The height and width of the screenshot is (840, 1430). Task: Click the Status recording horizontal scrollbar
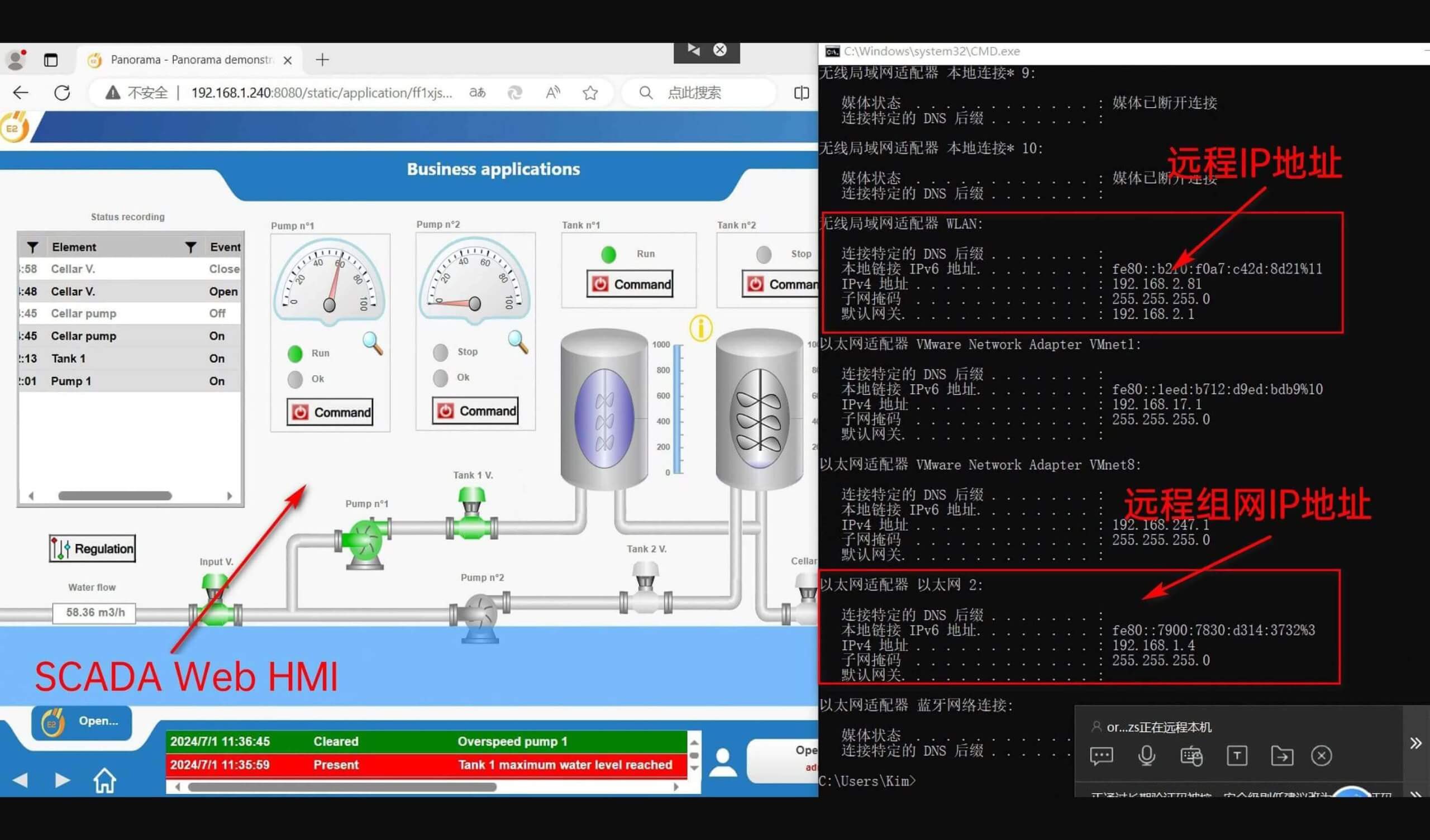[x=115, y=495]
